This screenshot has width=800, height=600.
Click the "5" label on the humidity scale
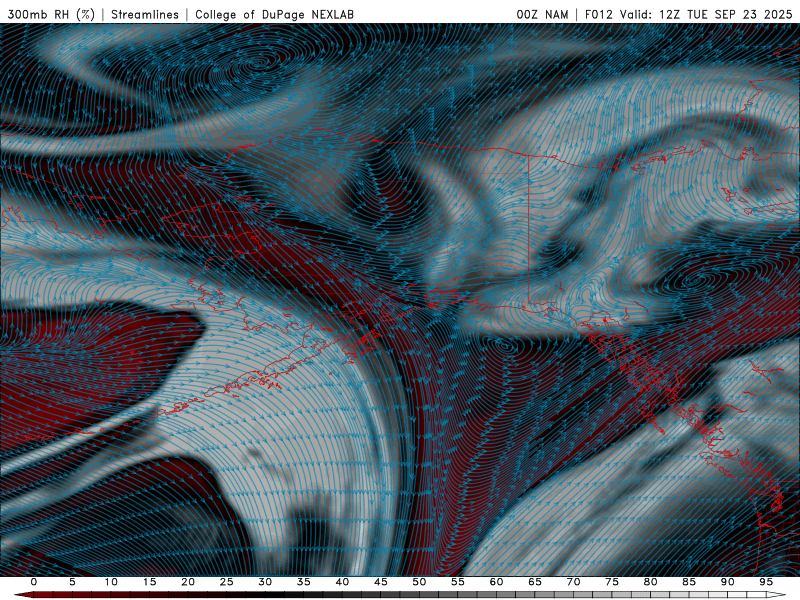pos(72,582)
